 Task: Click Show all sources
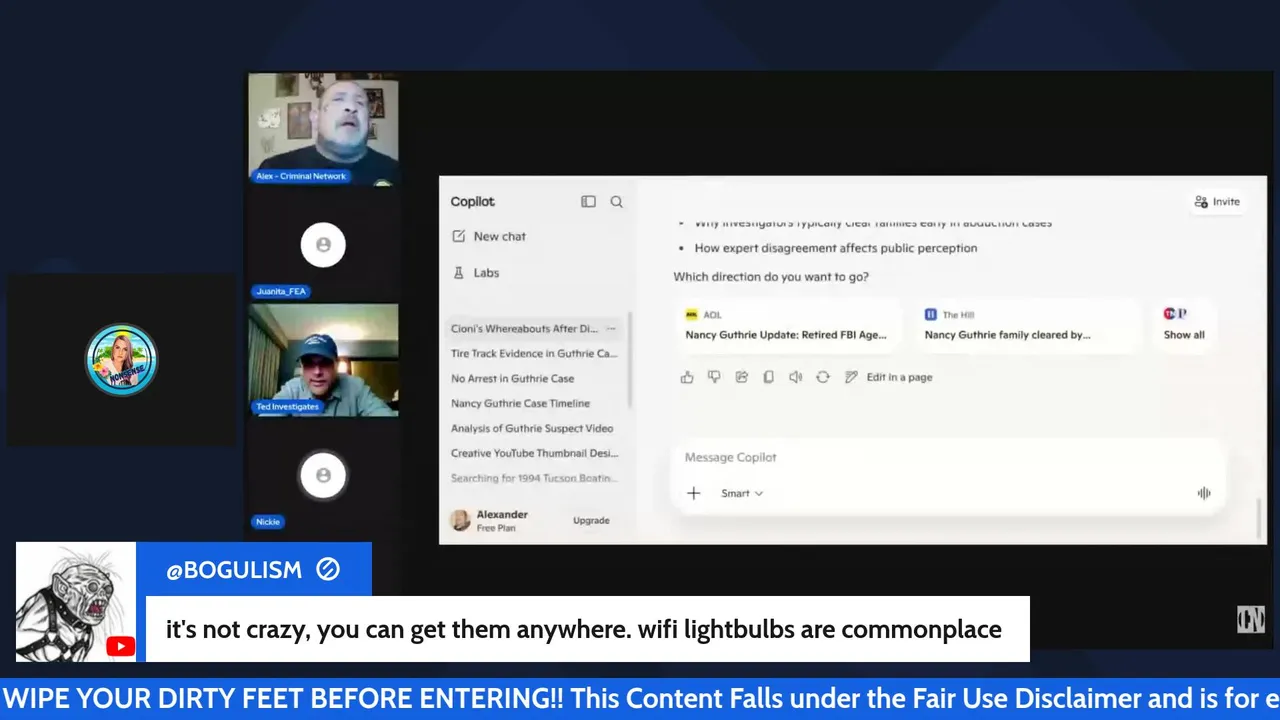[x=1184, y=326]
